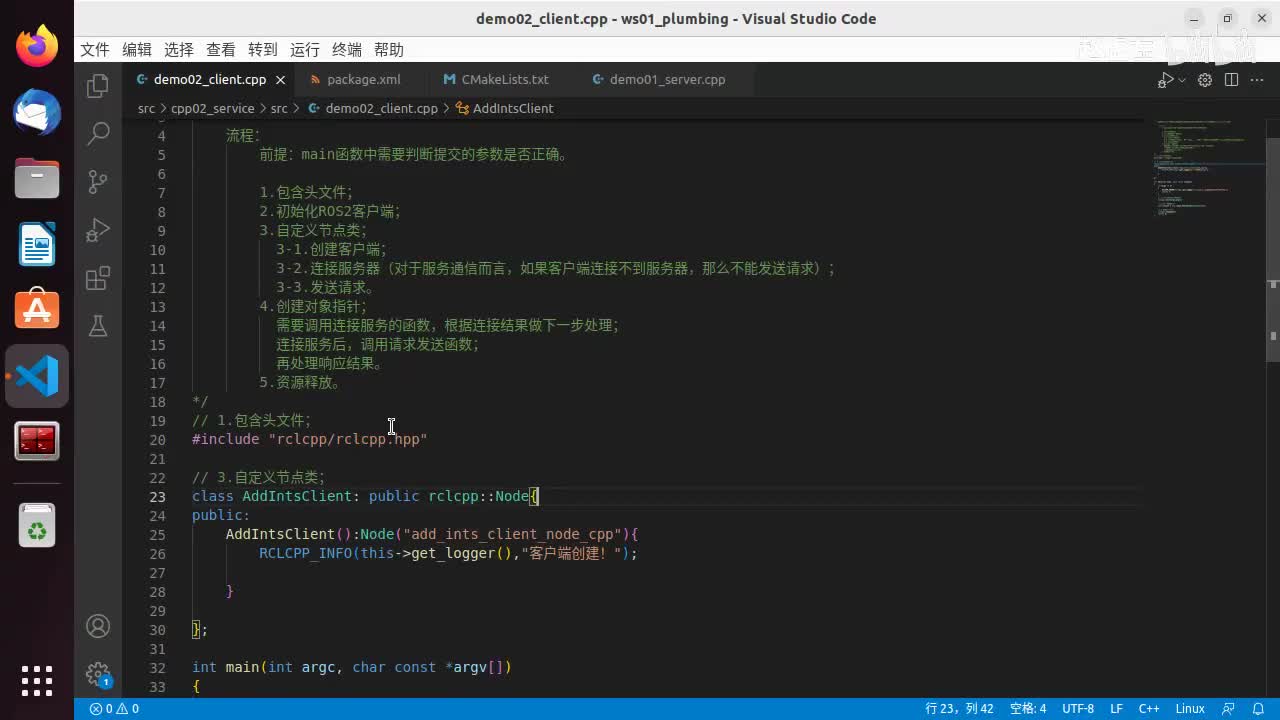Open the Source Control view

[x=98, y=181]
